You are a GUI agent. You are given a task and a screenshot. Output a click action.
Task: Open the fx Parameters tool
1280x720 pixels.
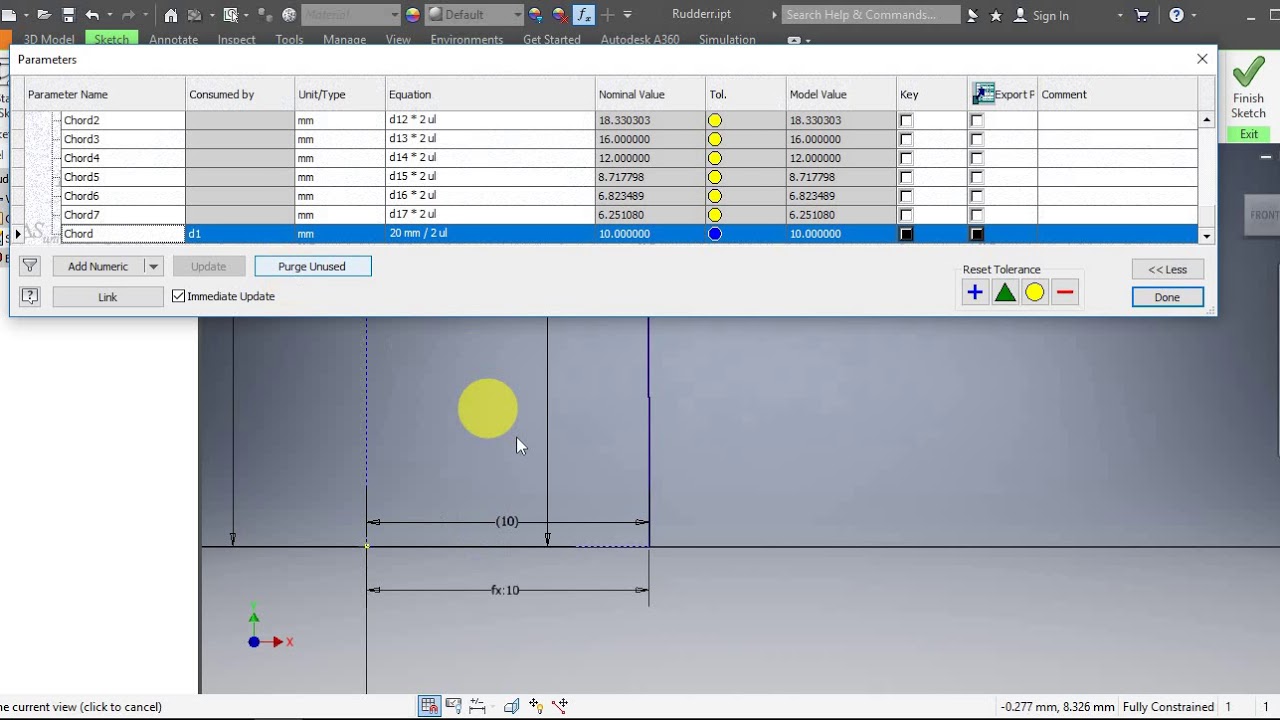click(x=583, y=15)
